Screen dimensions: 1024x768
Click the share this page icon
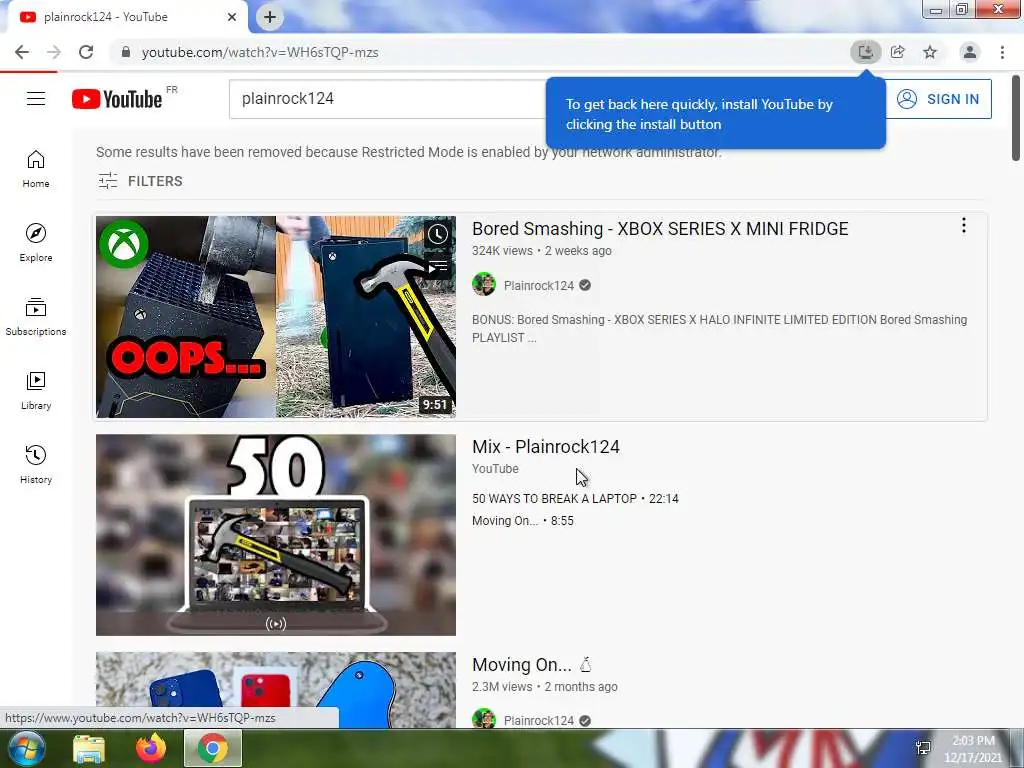point(898,52)
